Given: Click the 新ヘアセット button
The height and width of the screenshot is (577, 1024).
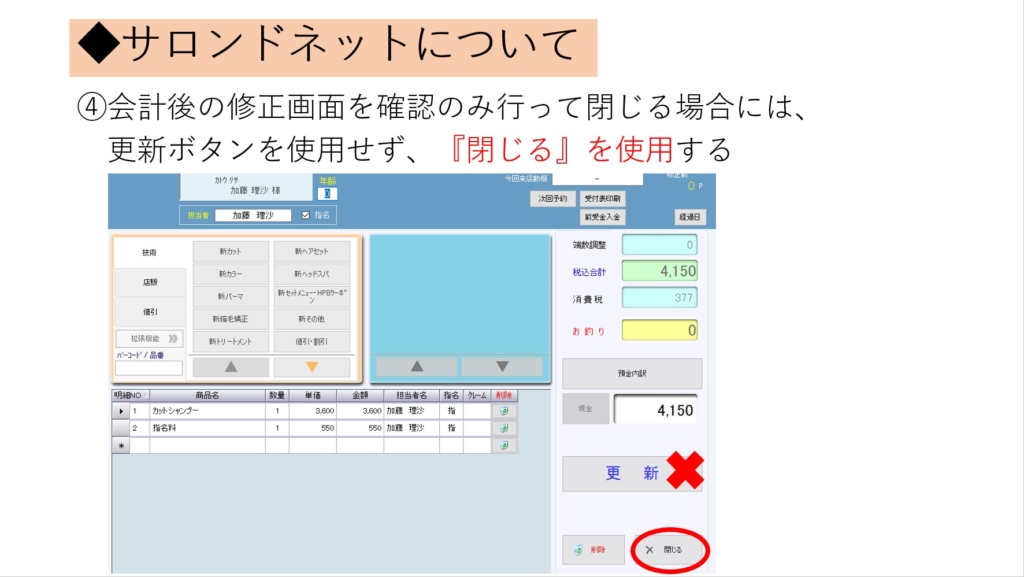Looking at the screenshot, I should 312,251.
